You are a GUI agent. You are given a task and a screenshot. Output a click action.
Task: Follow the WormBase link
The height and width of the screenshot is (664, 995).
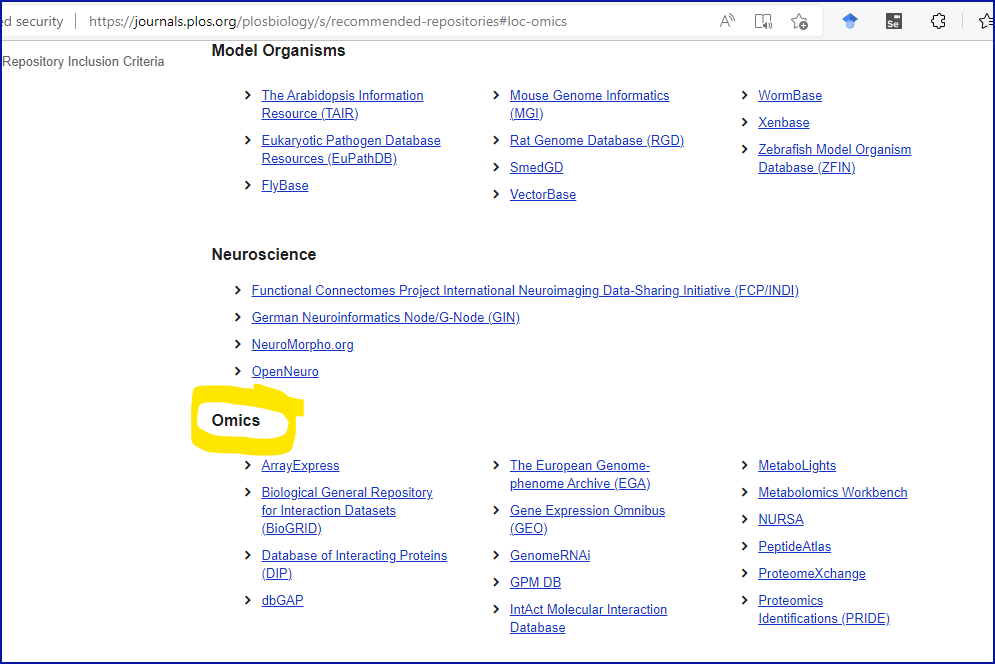coord(790,95)
